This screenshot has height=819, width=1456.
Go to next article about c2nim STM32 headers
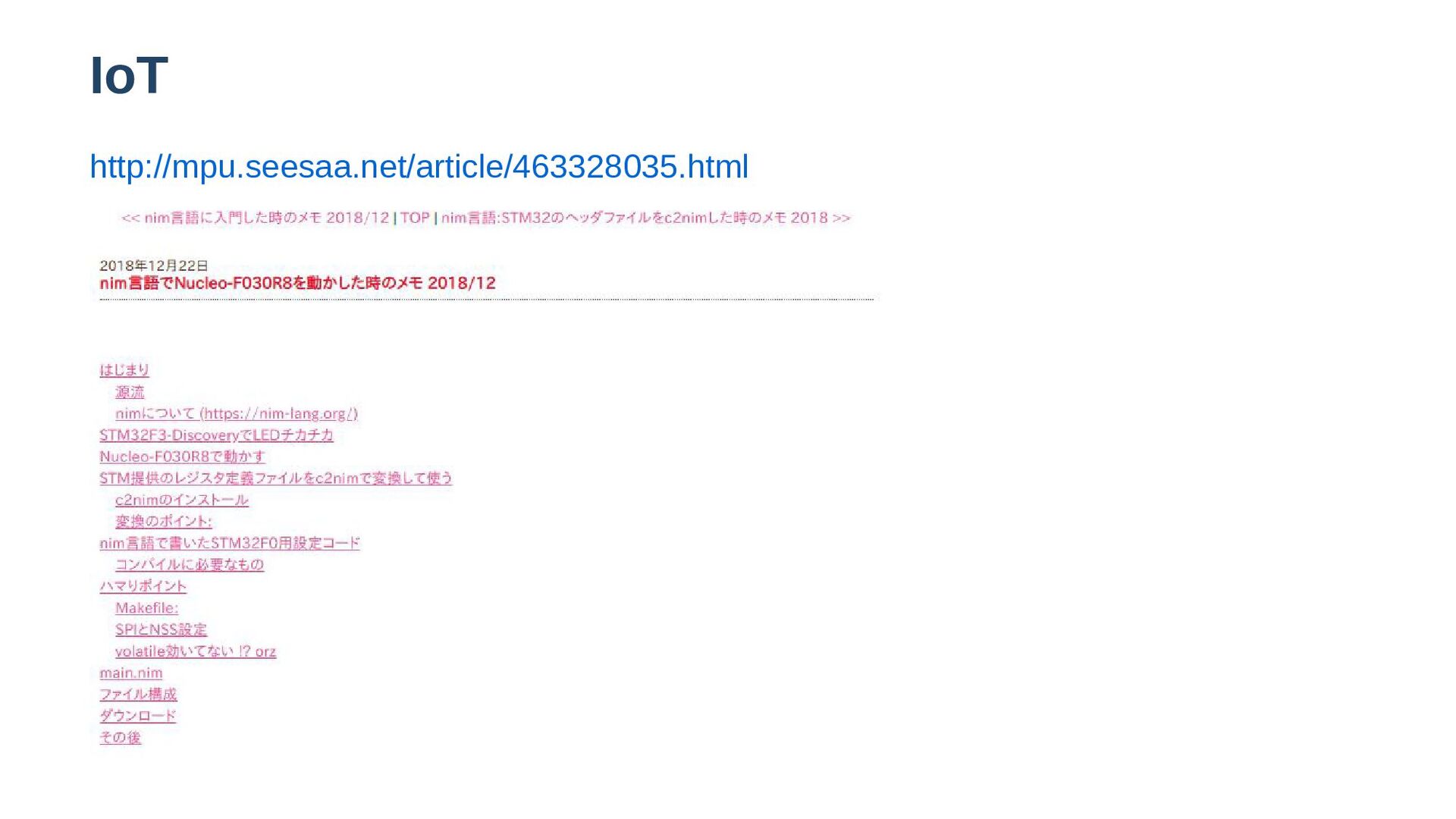[646, 218]
